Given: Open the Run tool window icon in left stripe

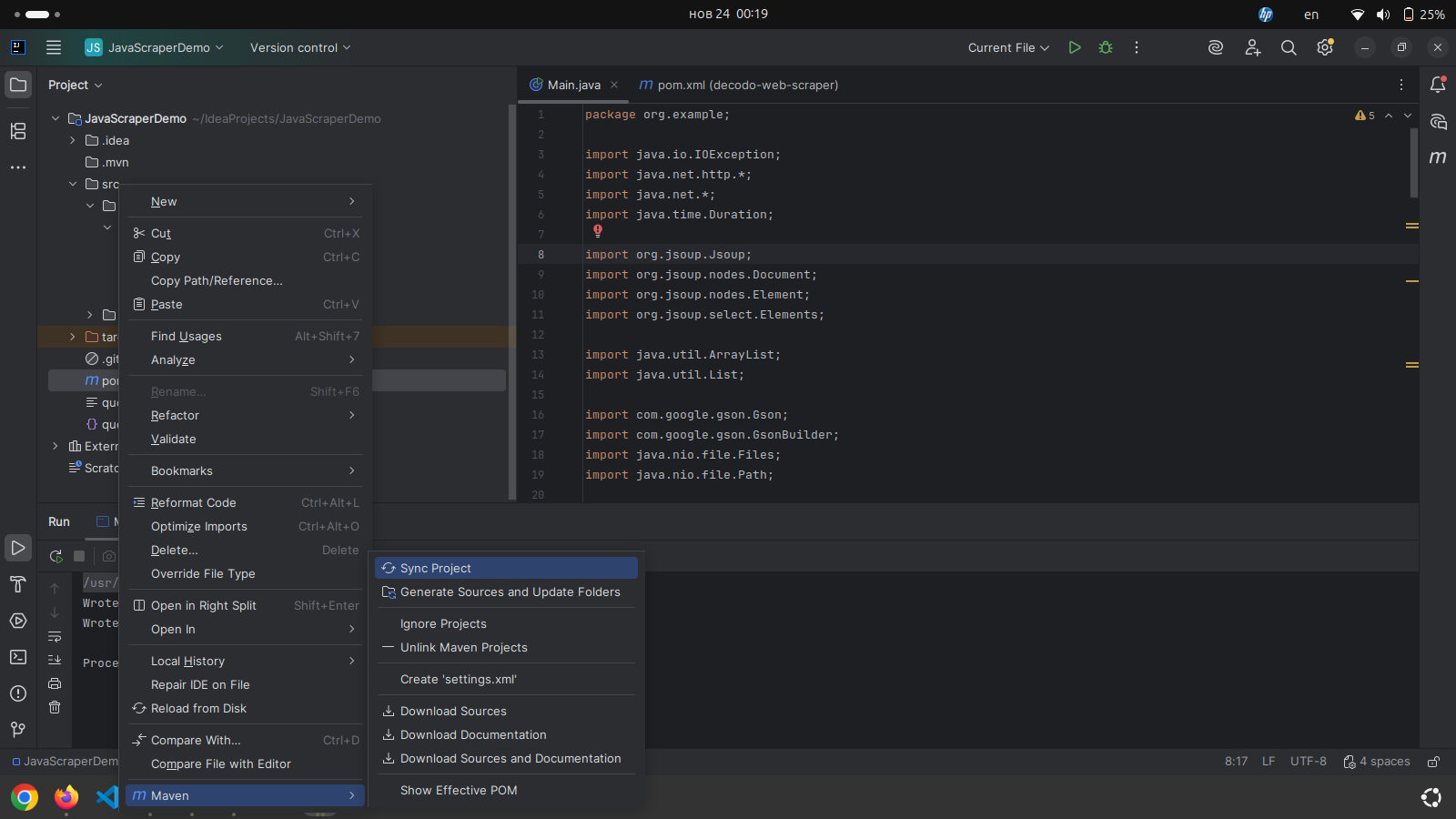Looking at the screenshot, I should [18, 548].
